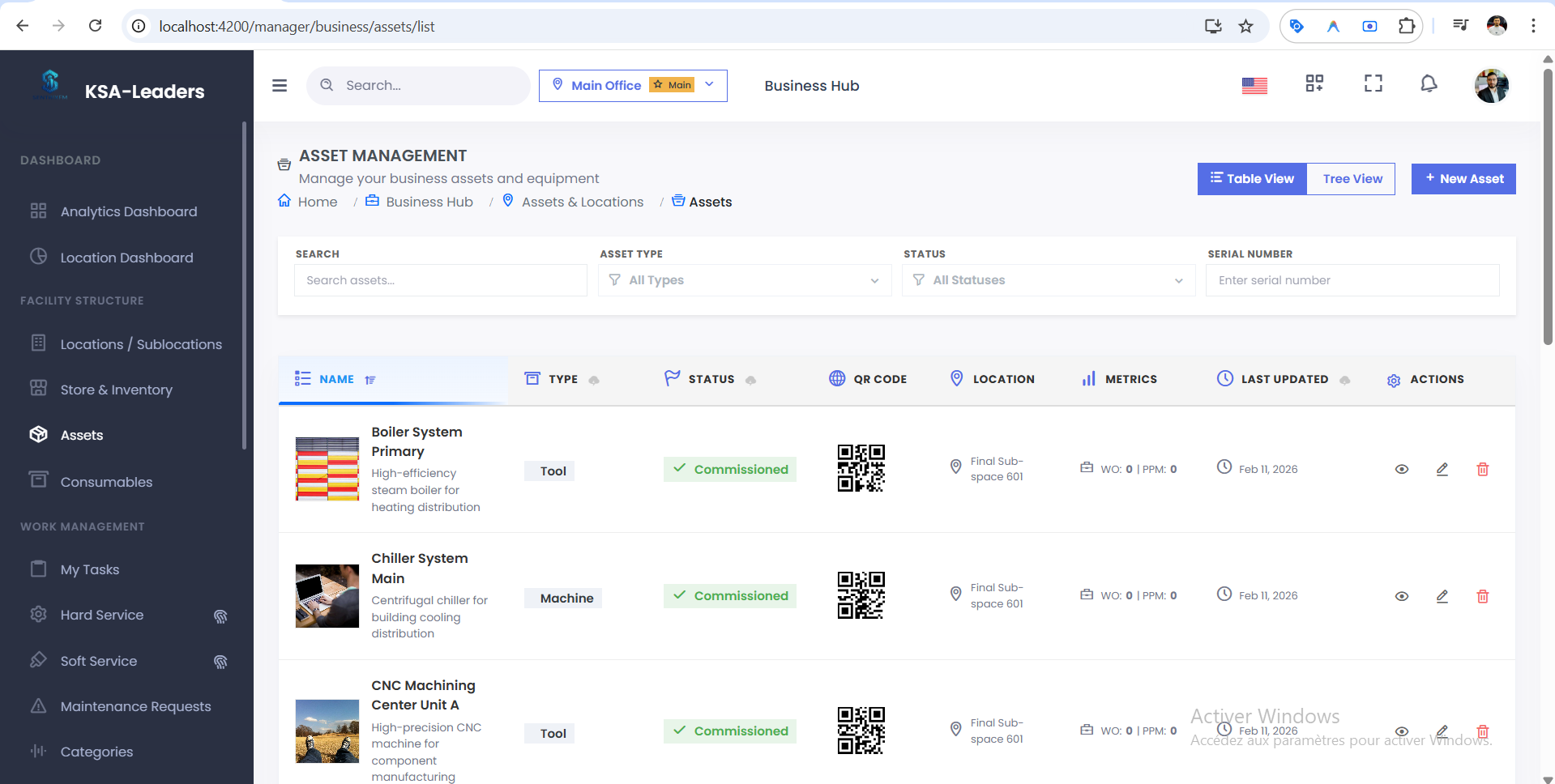Image resolution: width=1555 pixels, height=784 pixels.
Task: Click the New Asset button
Action: pos(1463,178)
